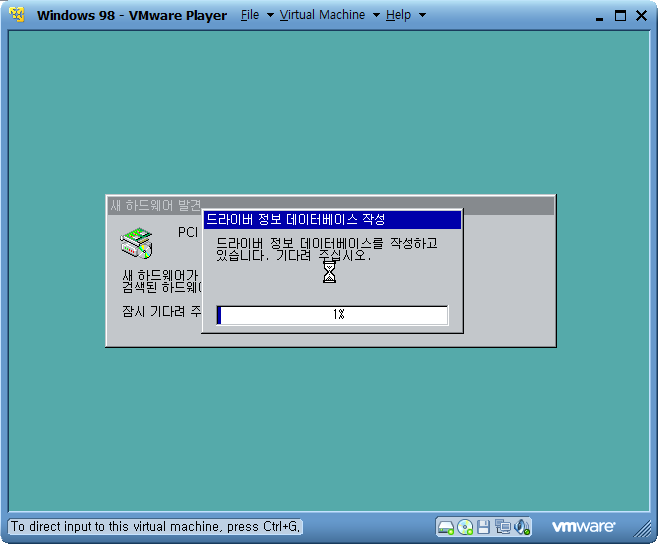Click the hard disk status icon
Screen dimensions: 658x544
point(446,527)
